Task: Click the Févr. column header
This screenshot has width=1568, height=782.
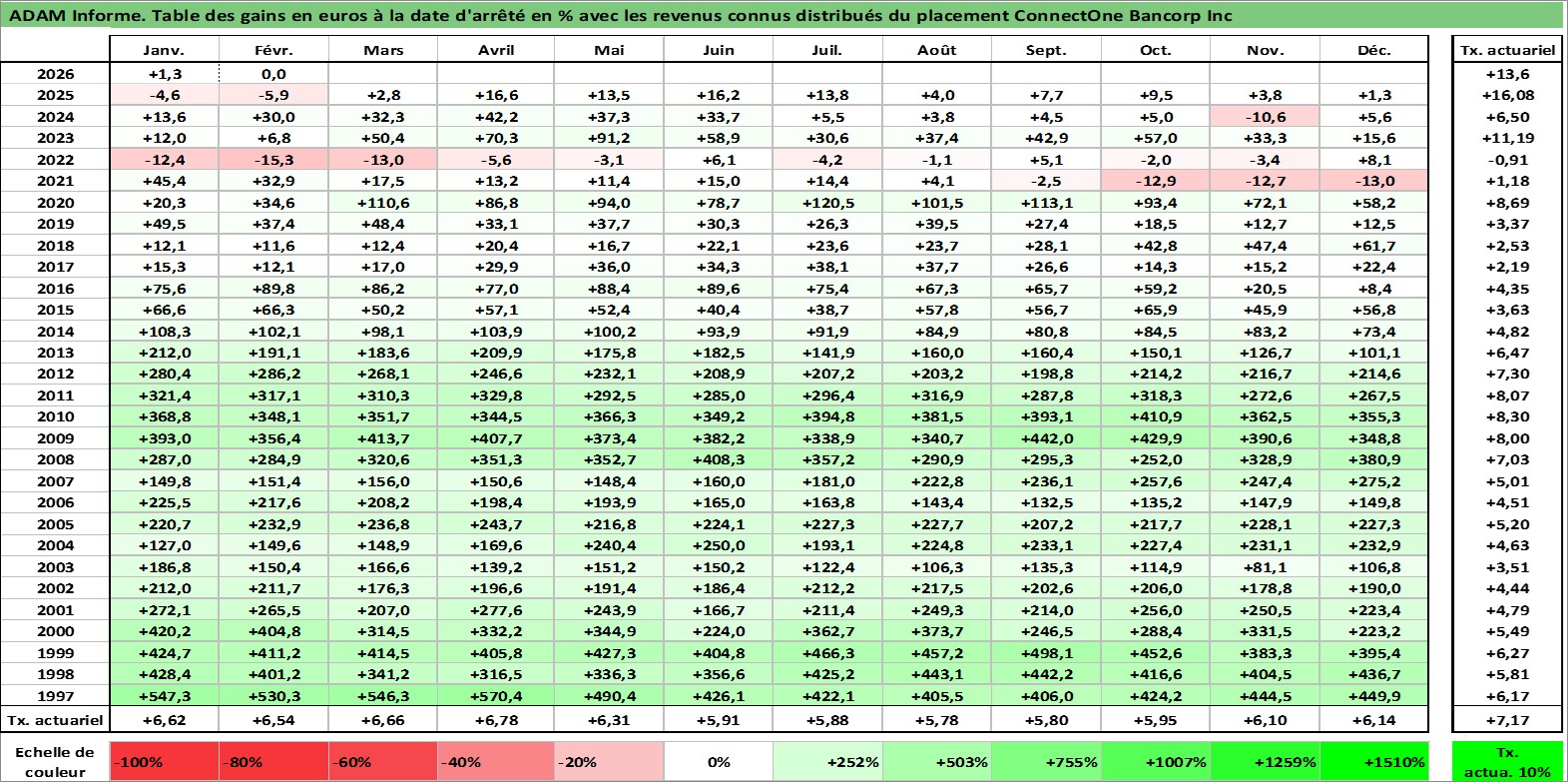Action: [273, 50]
